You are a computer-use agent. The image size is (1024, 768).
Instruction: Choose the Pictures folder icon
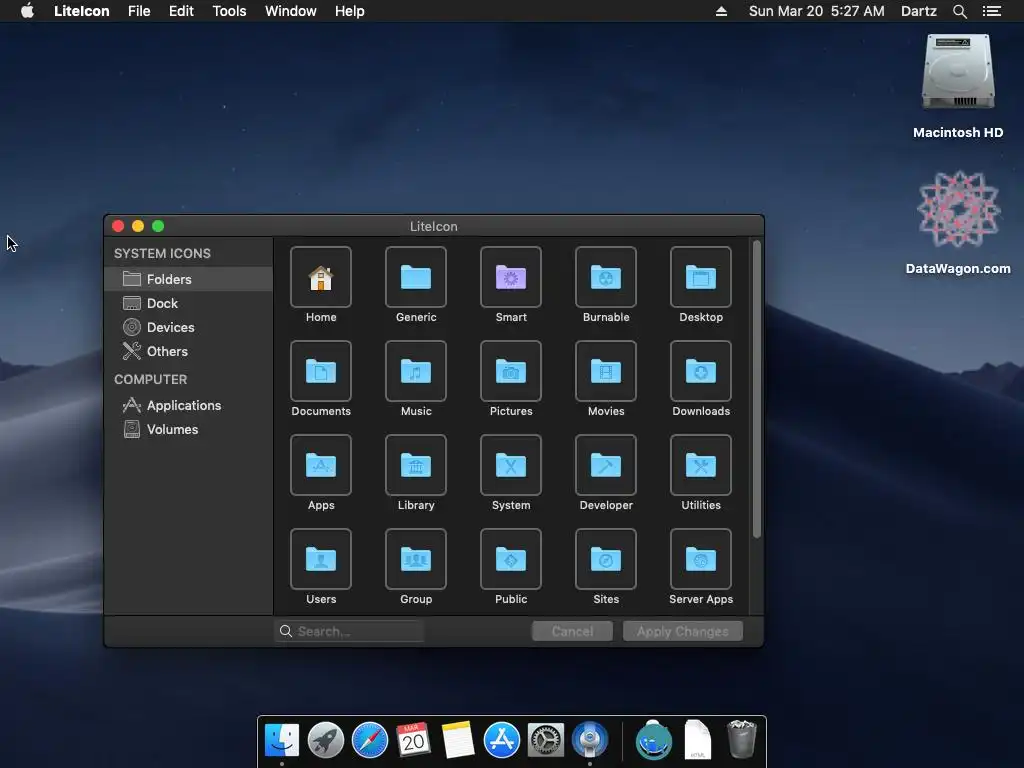point(511,371)
